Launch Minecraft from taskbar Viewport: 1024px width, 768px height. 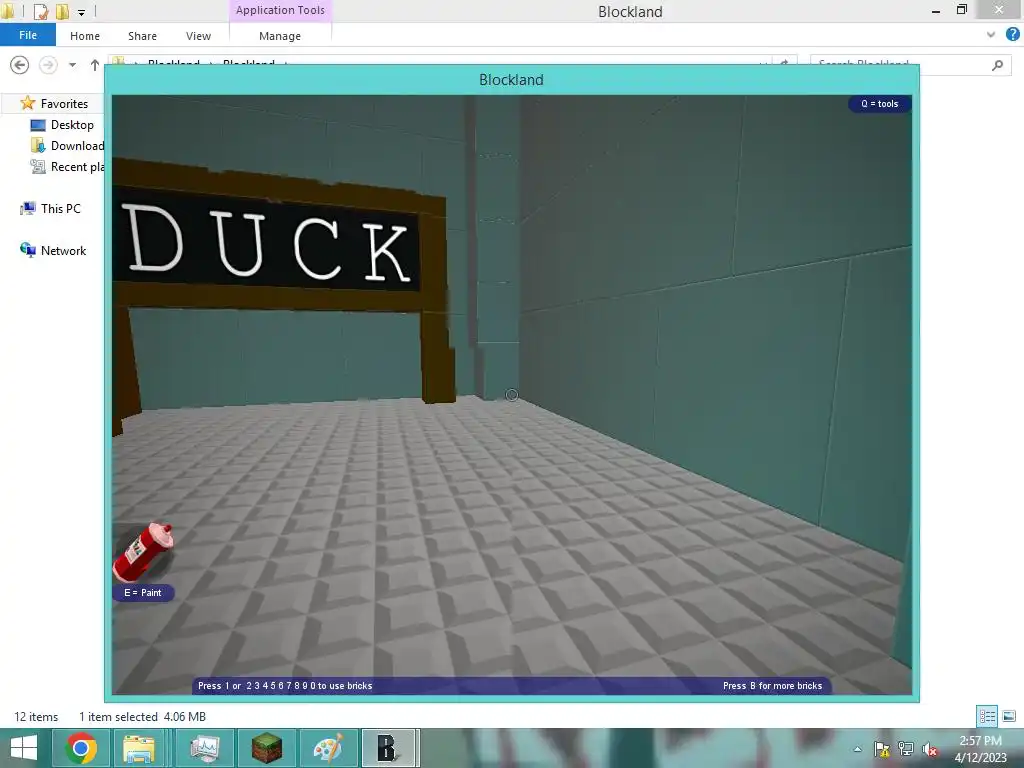[x=266, y=748]
